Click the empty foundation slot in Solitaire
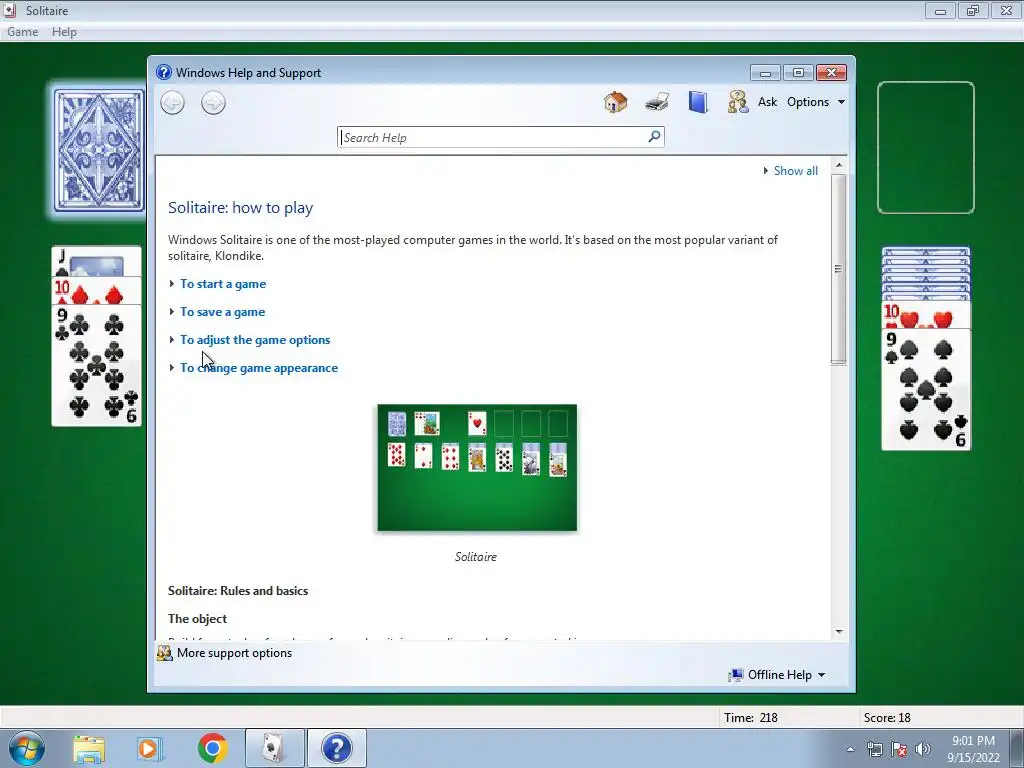Viewport: 1024px width, 768px height. click(x=926, y=148)
